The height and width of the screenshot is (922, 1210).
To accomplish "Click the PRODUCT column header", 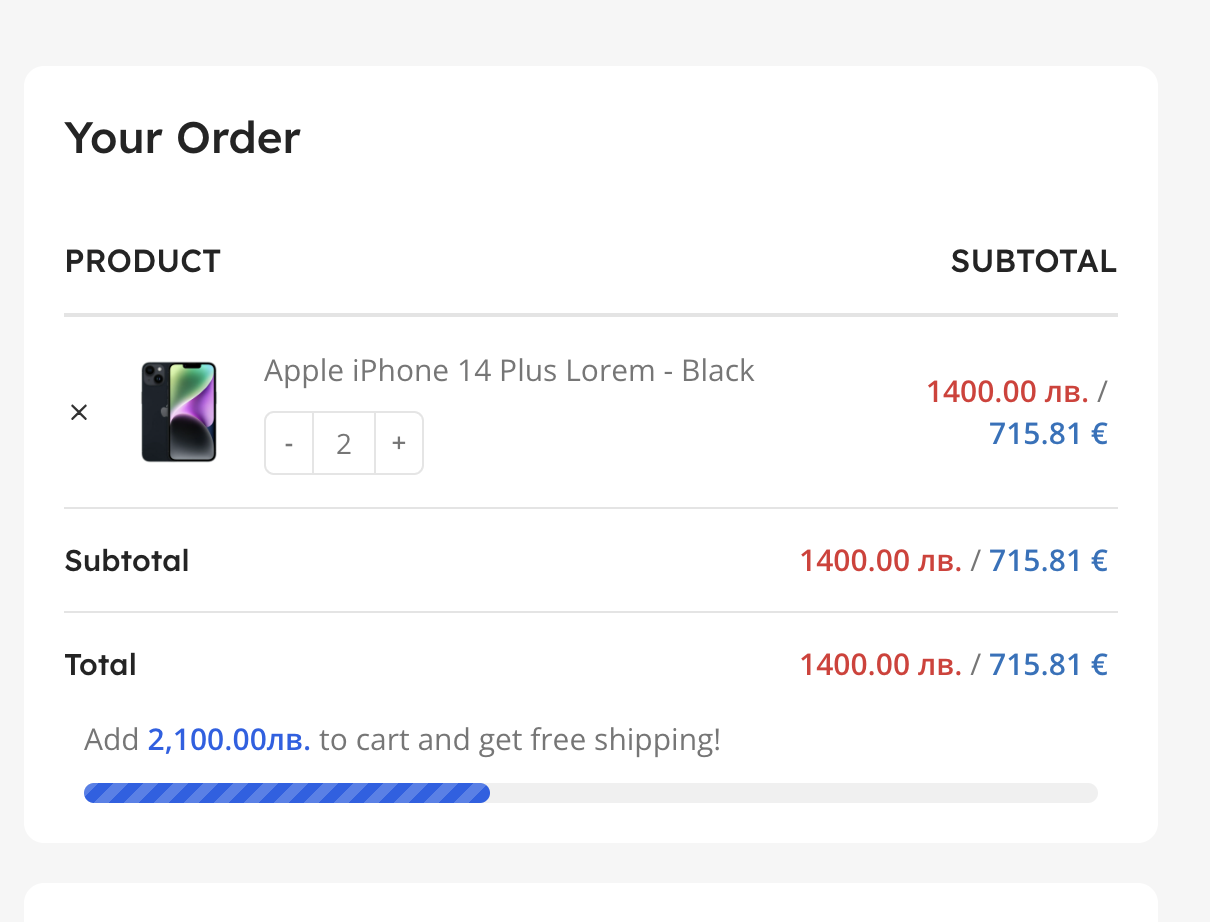I will (142, 261).
